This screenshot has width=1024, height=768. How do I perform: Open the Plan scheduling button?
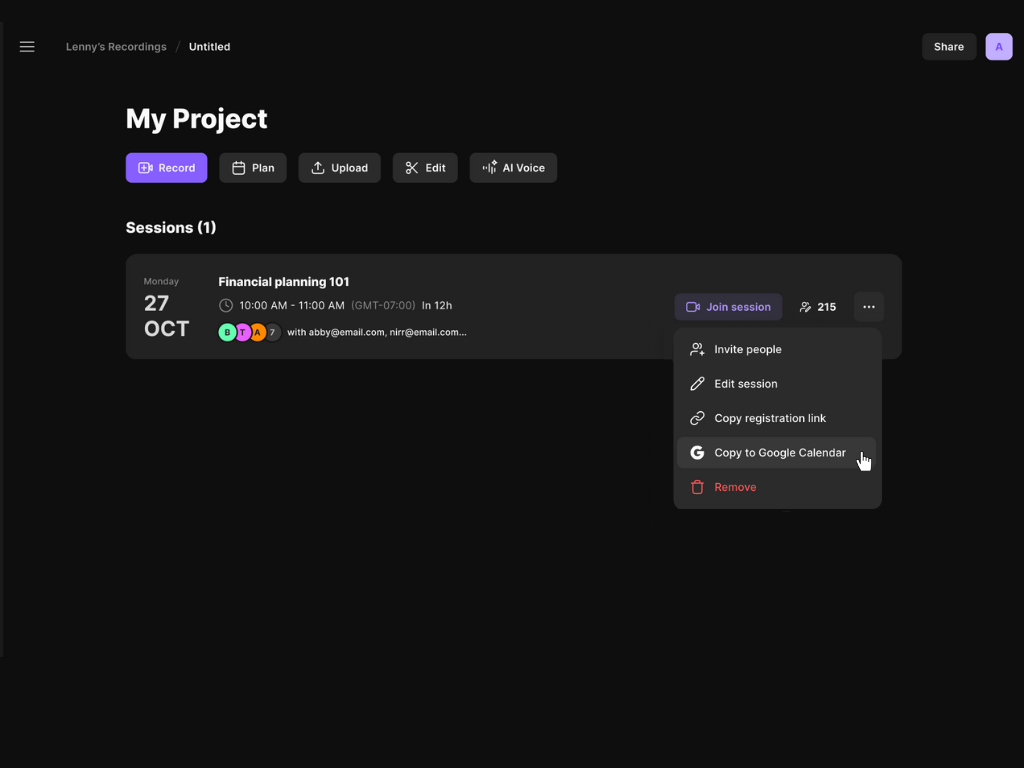[253, 168]
